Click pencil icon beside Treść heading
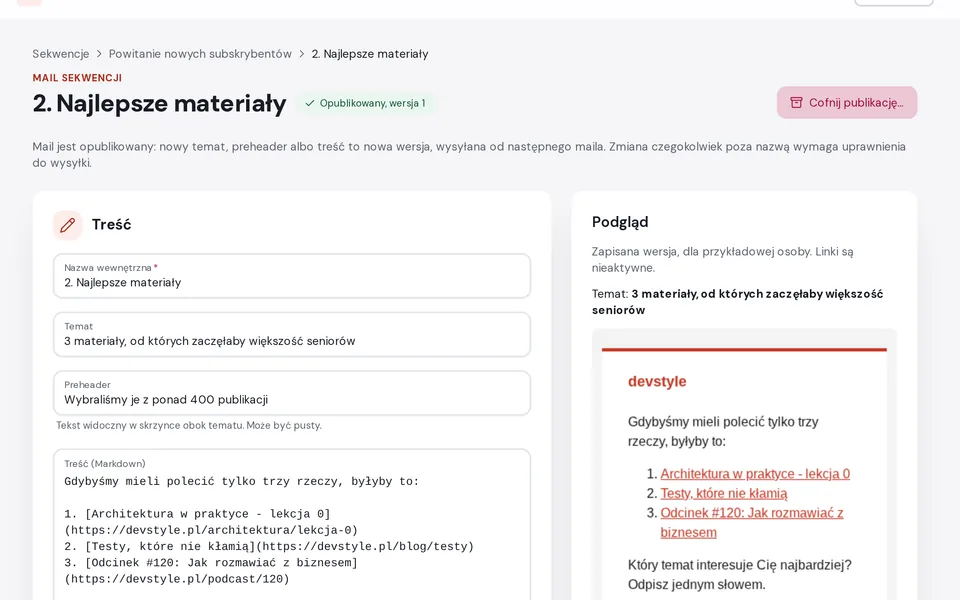This screenshot has width=960, height=600. [67, 225]
